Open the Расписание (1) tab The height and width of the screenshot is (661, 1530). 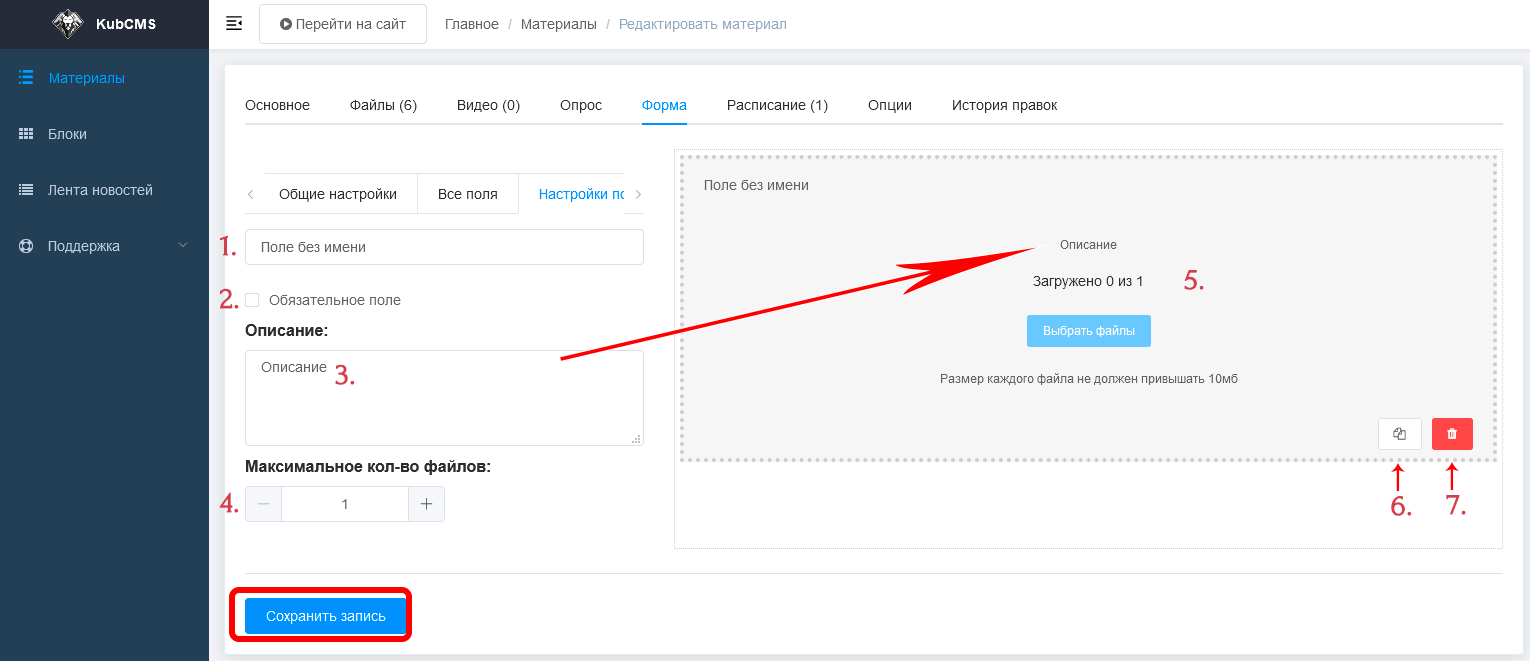click(777, 105)
